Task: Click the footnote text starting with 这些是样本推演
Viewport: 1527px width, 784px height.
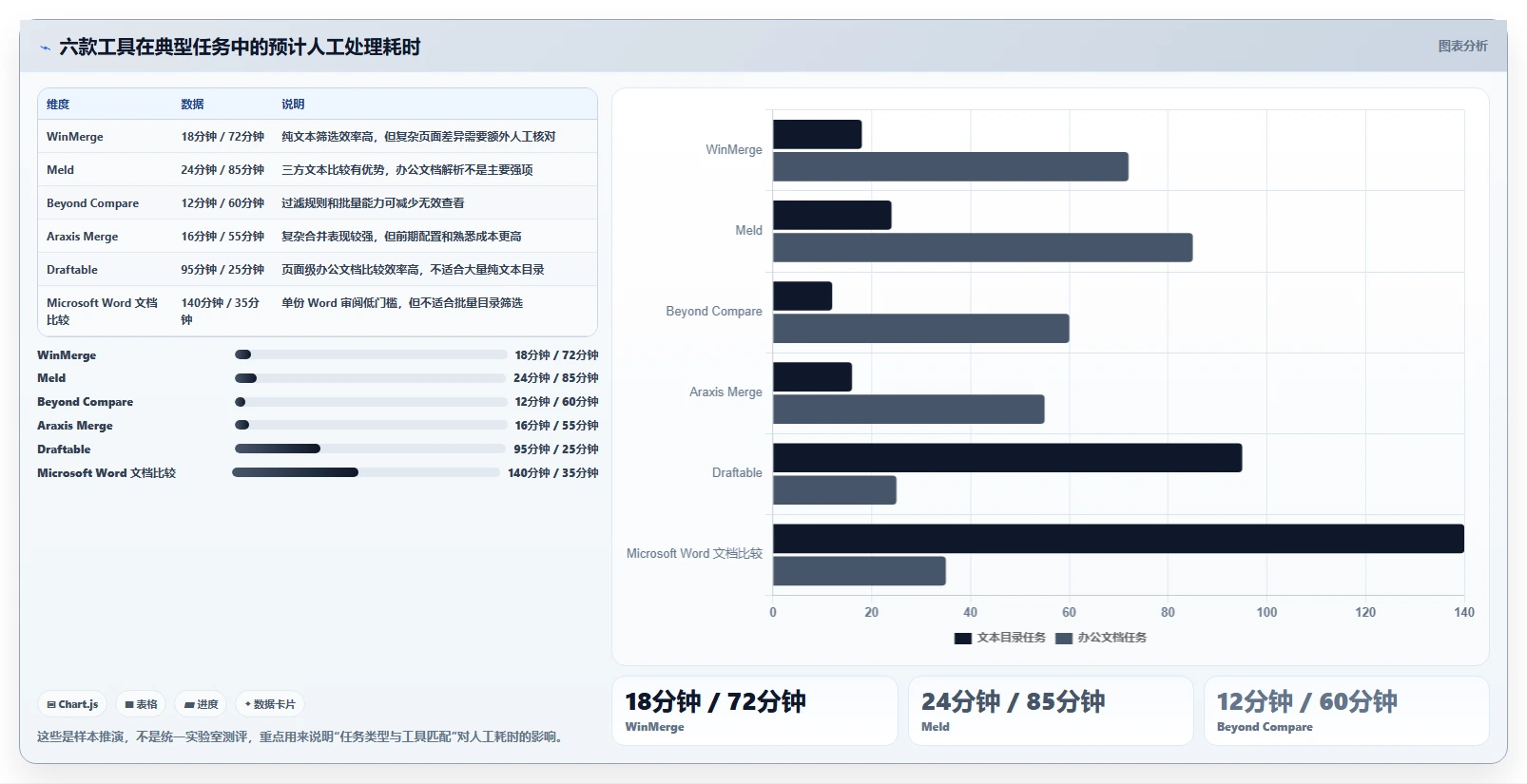Action: point(302,736)
